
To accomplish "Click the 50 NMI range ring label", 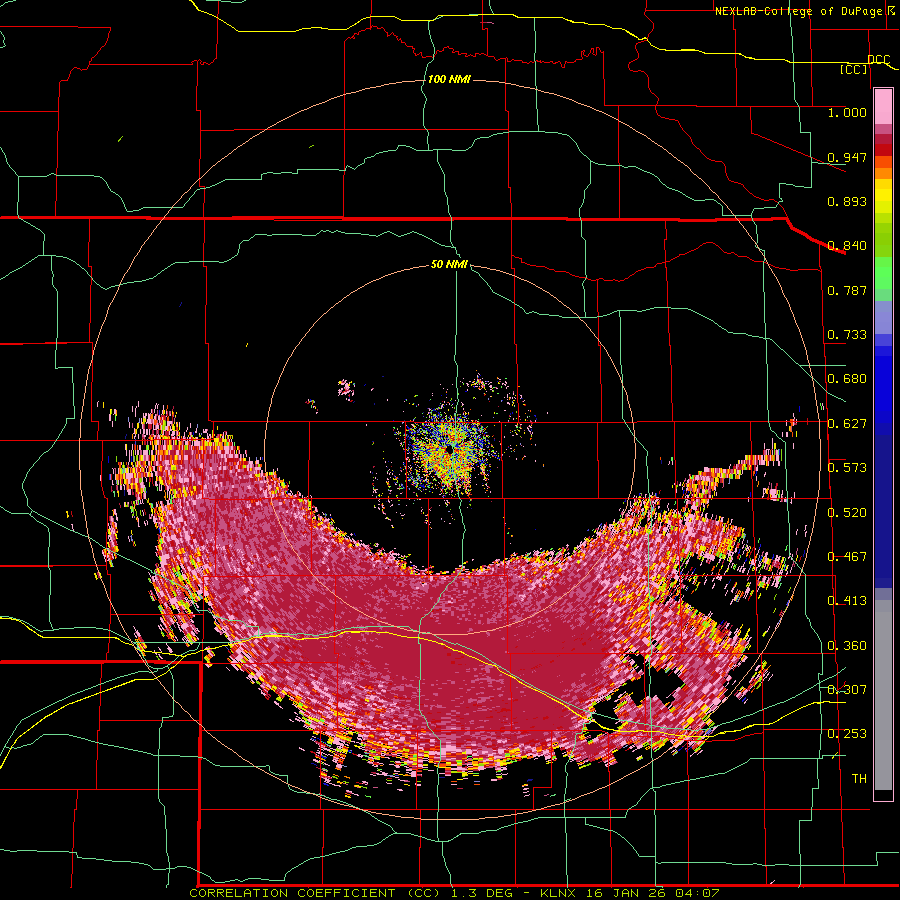I will click(x=449, y=265).
